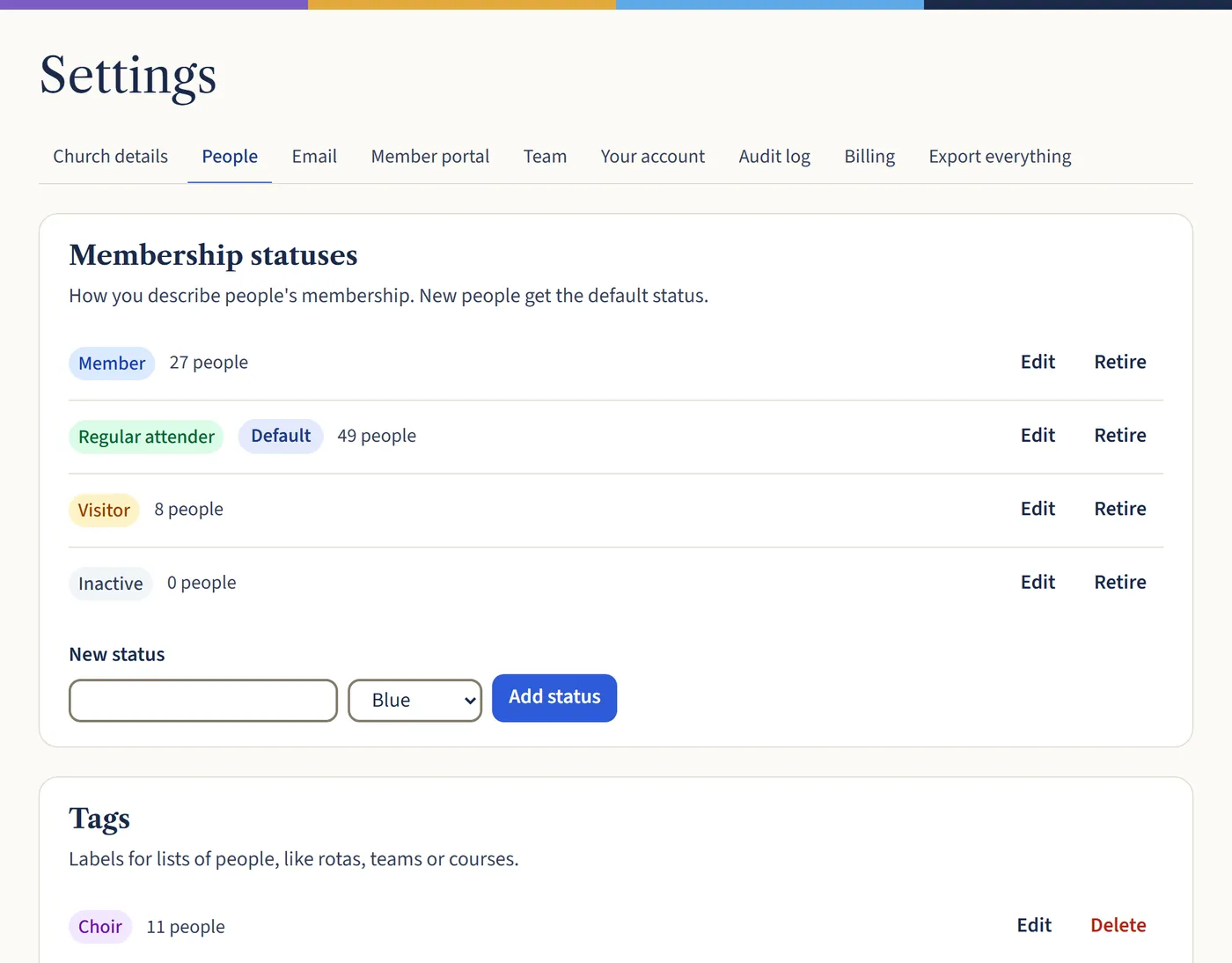
Task: Open the Billing tab
Action: (x=869, y=157)
